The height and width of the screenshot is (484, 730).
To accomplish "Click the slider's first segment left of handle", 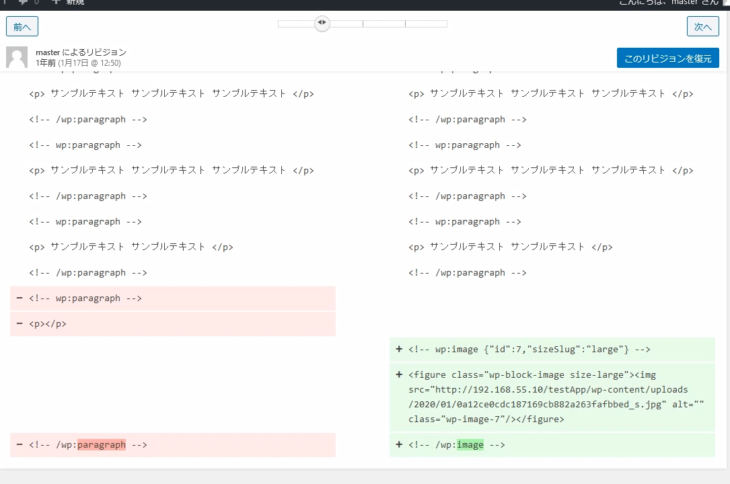I will pos(296,24).
